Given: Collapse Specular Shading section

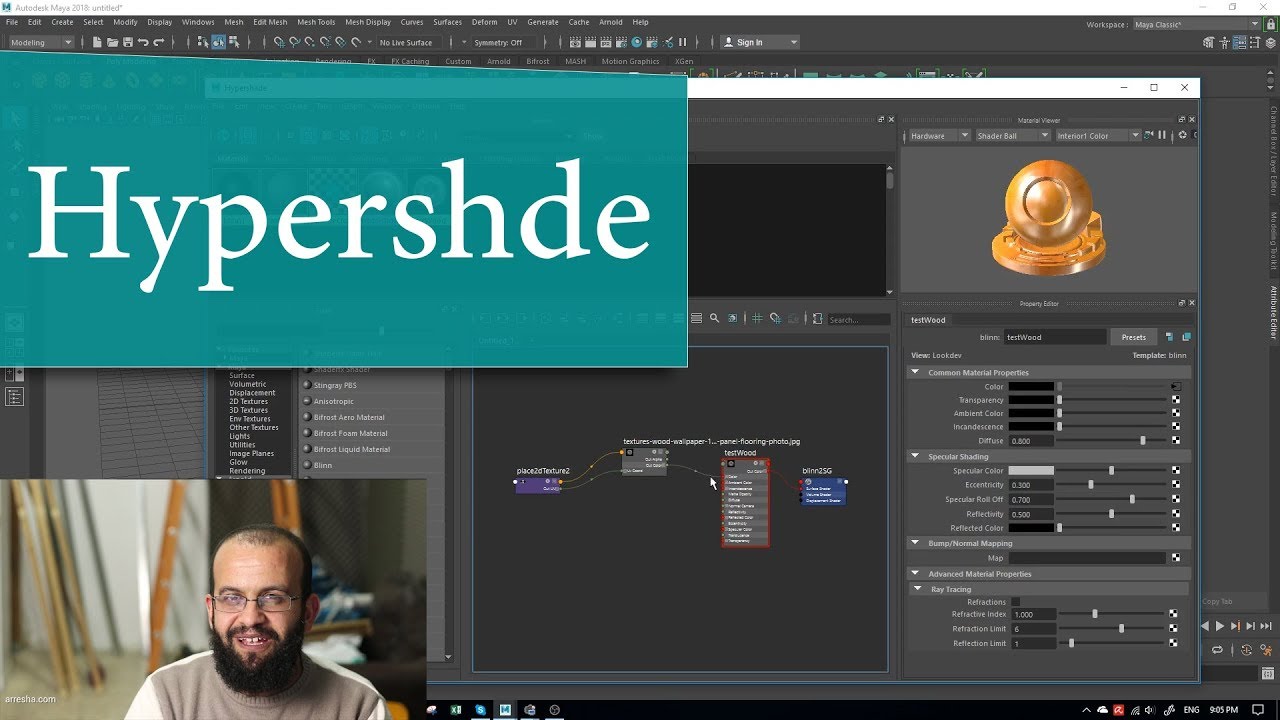Looking at the screenshot, I should point(915,456).
